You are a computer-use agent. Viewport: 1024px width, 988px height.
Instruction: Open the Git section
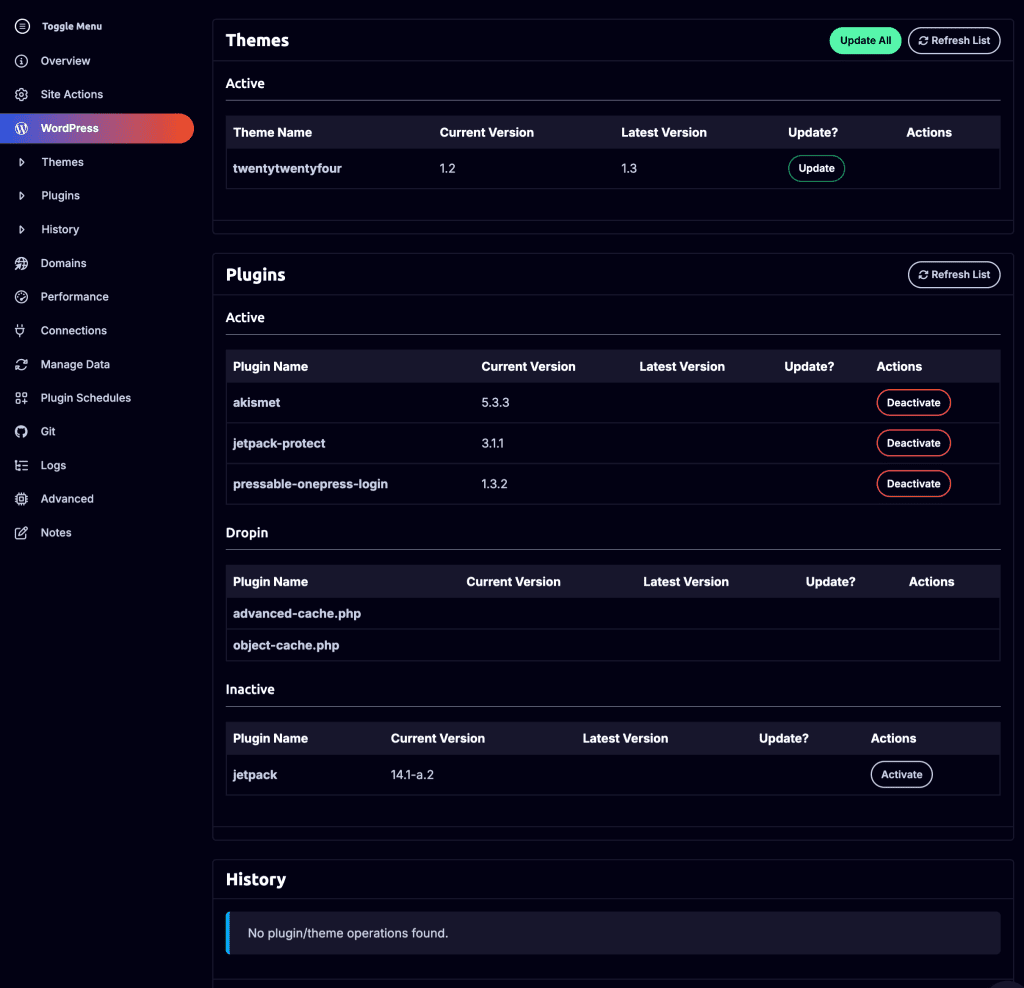tap(48, 432)
